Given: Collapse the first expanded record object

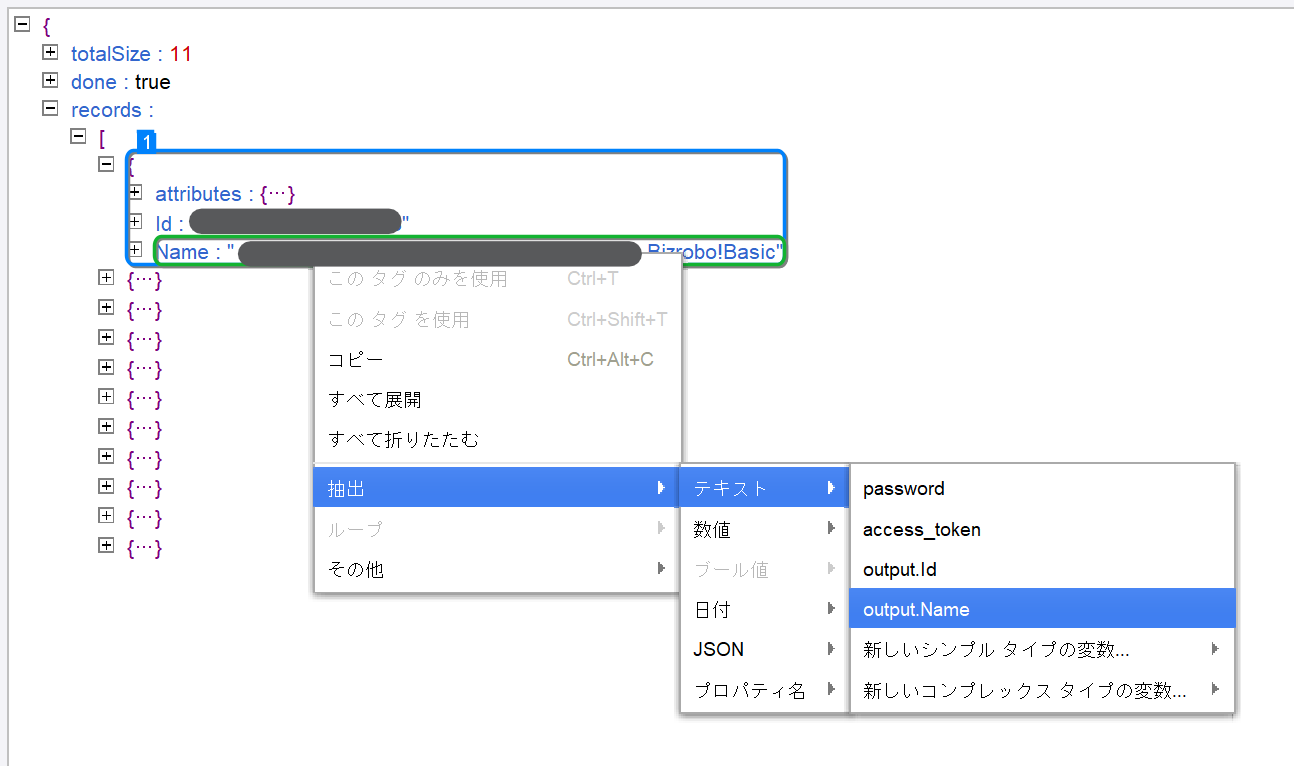Looking at the screenshot, I should point(106,164).
